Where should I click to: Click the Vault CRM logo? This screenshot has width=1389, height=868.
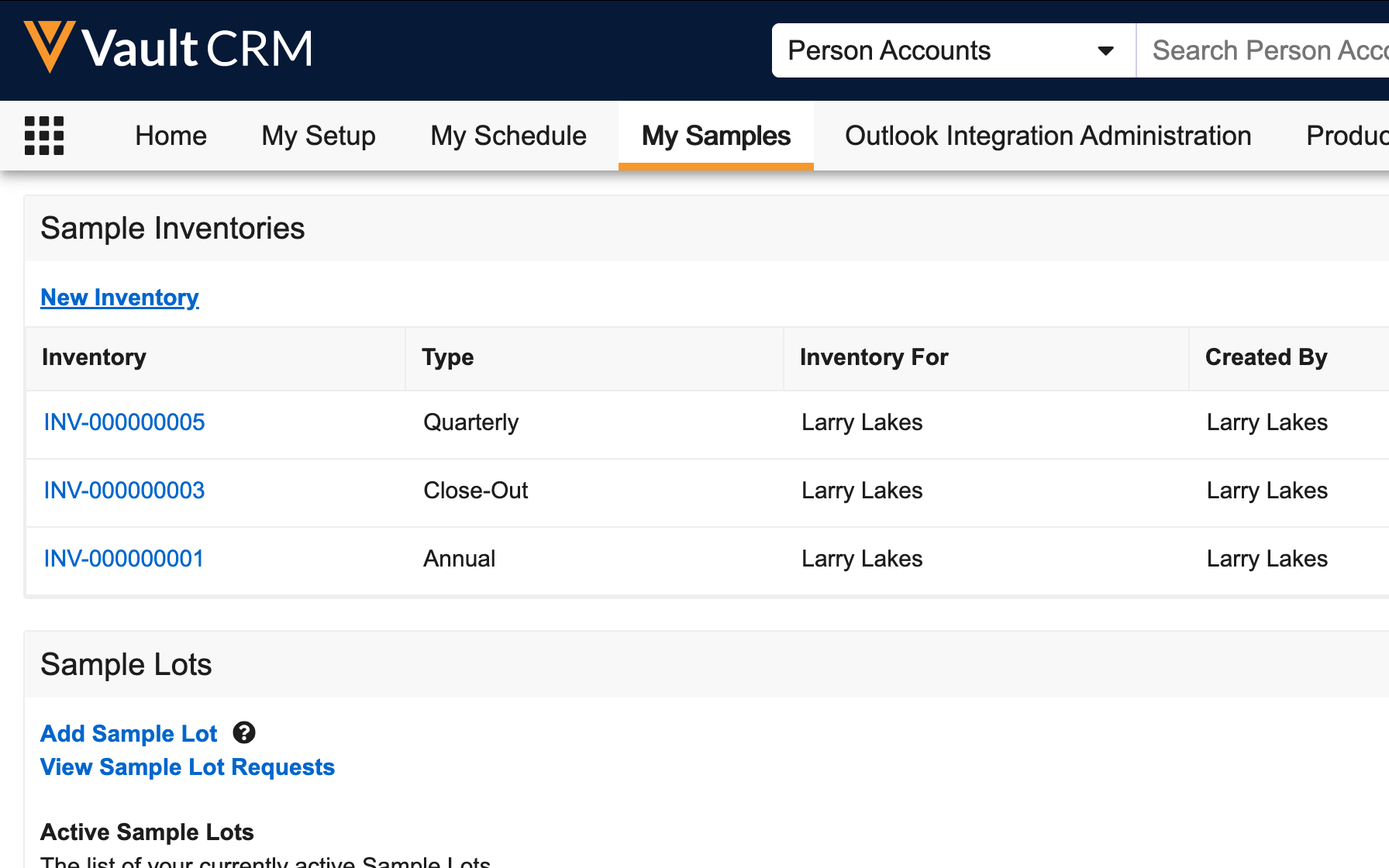point(168,48)
